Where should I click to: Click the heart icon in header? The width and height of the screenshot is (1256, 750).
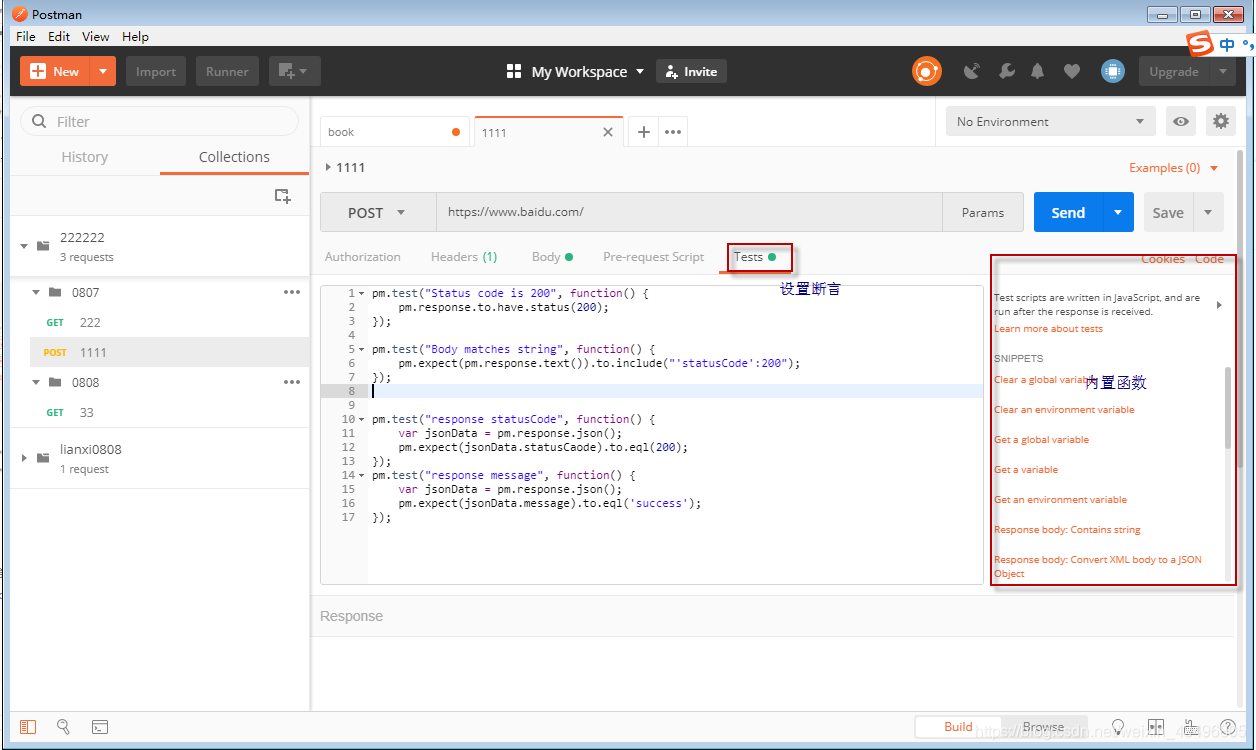click(1071, 71)
